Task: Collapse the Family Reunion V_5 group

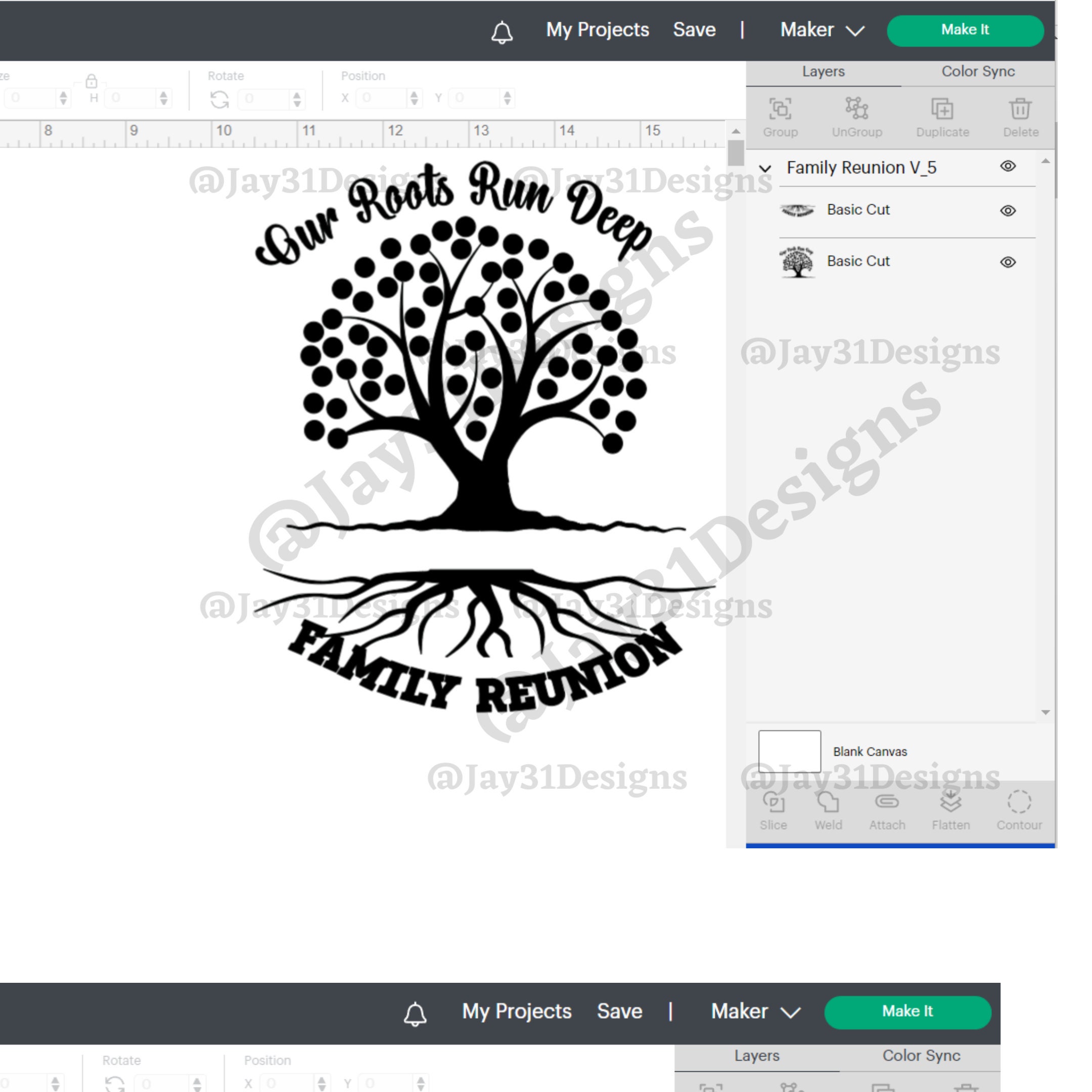Action: pos(766,167)
